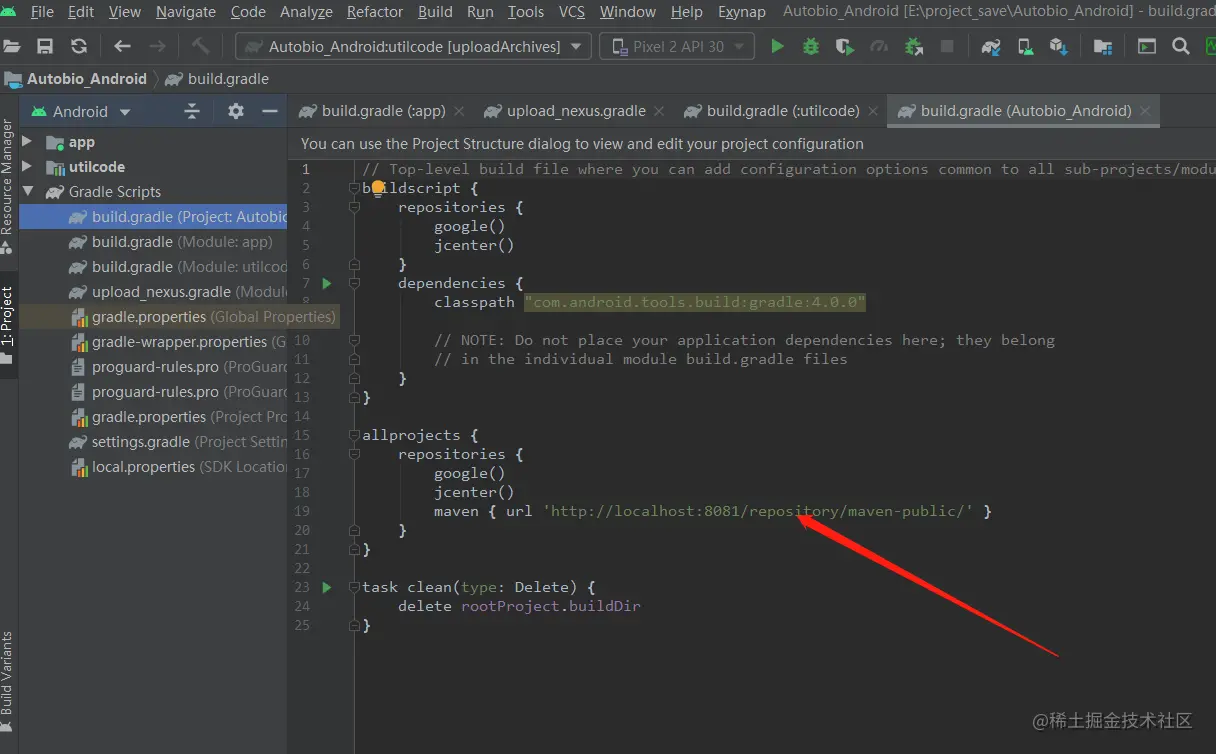Close the upload_nexus.gradle tab
The image size is (1216, 754).
658,111
